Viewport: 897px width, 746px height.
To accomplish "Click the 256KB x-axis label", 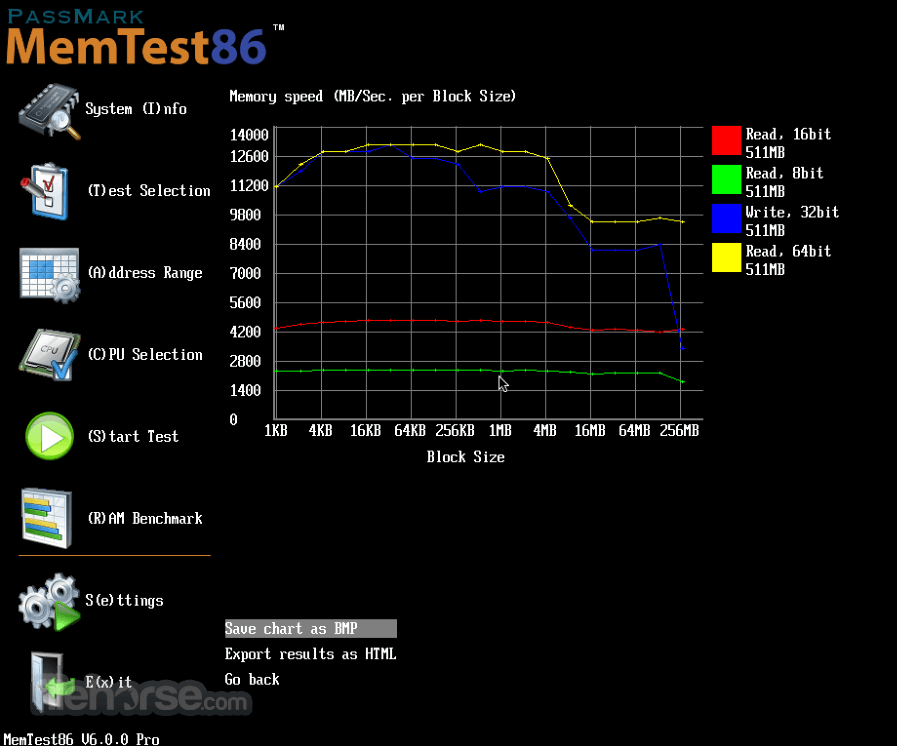I will [x=455, y=430].
